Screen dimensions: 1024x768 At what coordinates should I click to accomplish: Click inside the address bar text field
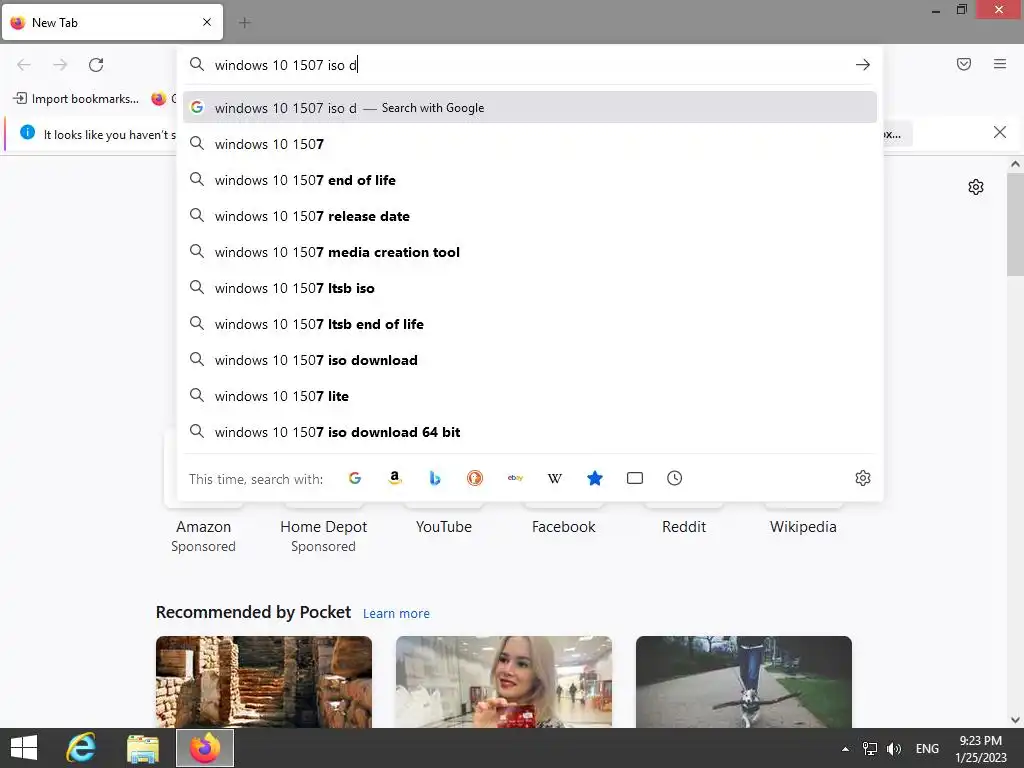coord(530,65)
